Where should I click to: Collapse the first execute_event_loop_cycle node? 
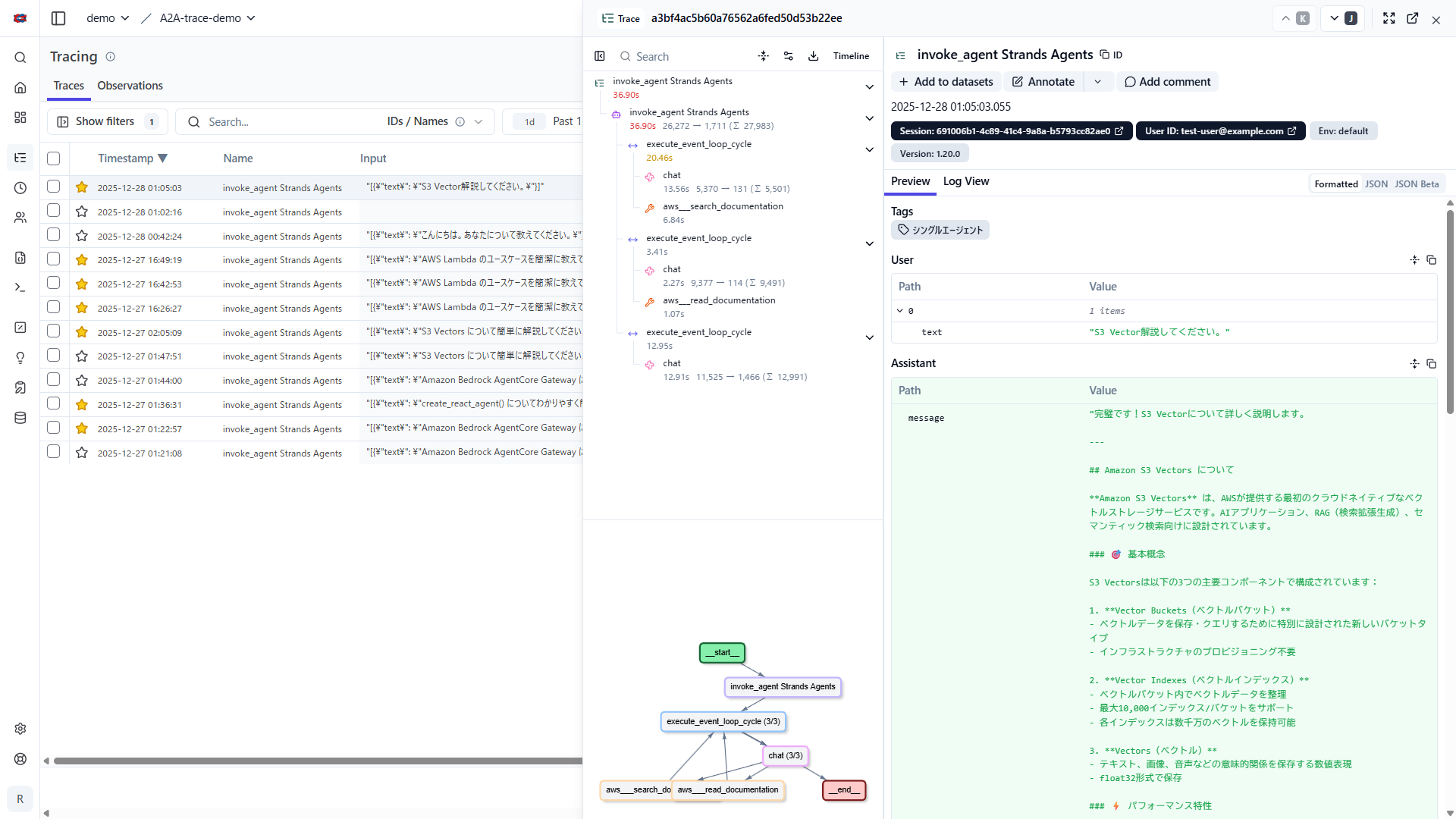pos(869,149)
